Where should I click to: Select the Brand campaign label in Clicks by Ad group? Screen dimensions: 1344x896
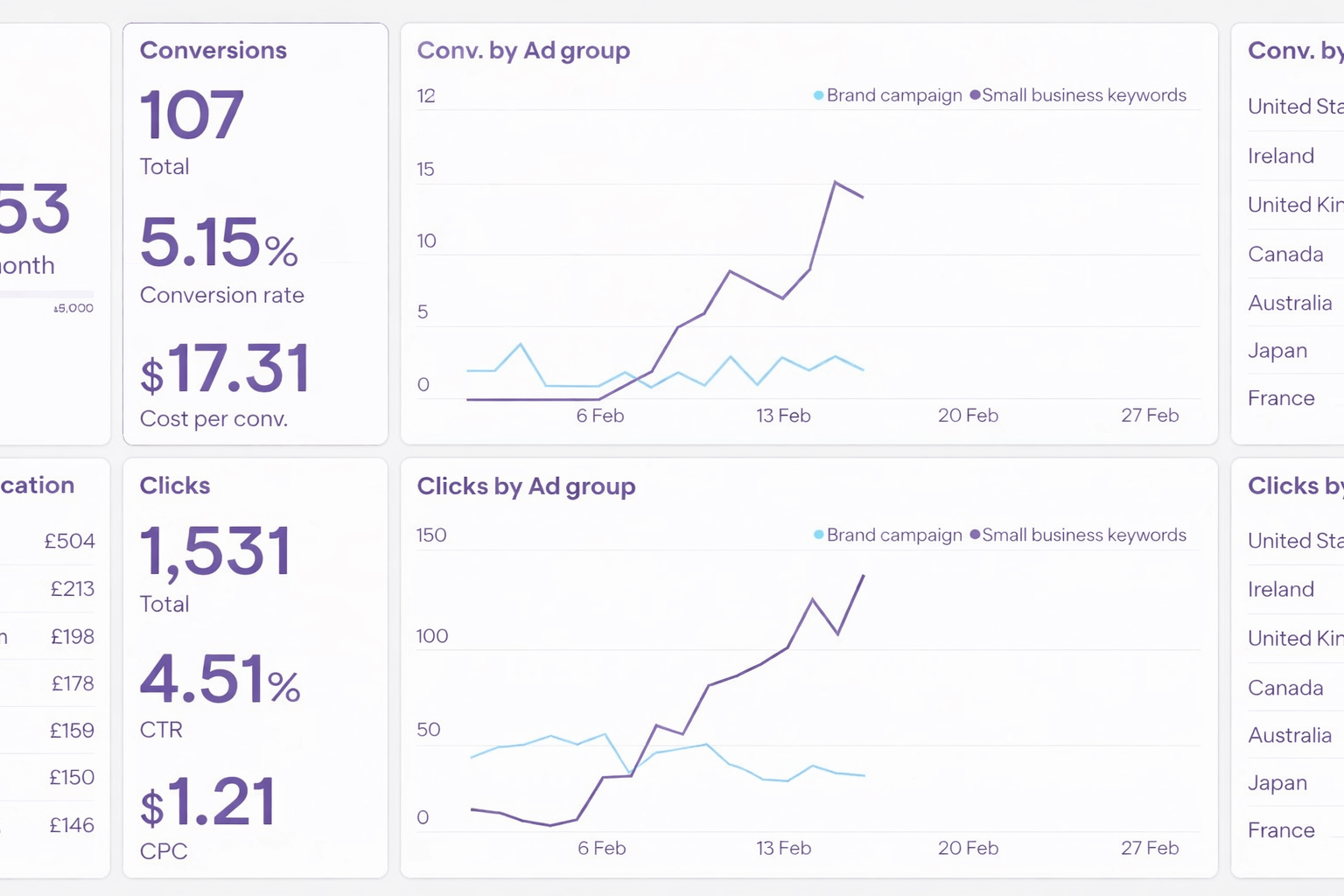[x=894, y=535]
